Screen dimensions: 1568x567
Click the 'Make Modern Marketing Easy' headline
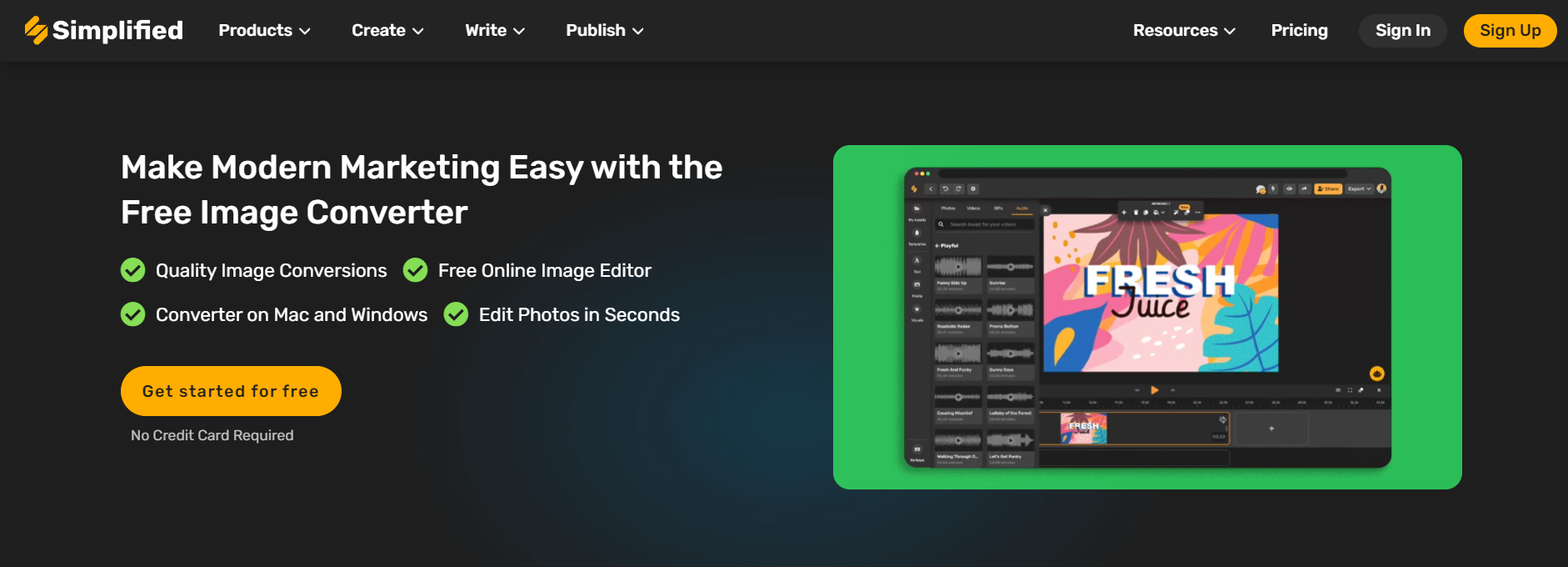click(x=422, y=189)
